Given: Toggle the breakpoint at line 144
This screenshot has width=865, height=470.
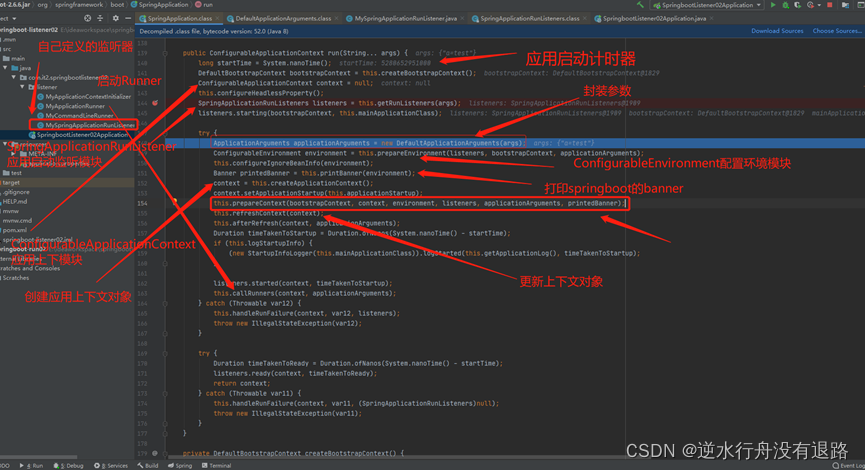Looking at the screenshot, I should (155, 103).
